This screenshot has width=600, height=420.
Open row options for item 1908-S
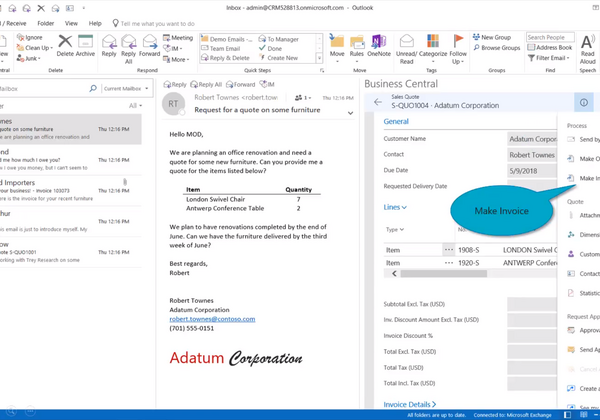pyautogui.click(x=448, y=250)
